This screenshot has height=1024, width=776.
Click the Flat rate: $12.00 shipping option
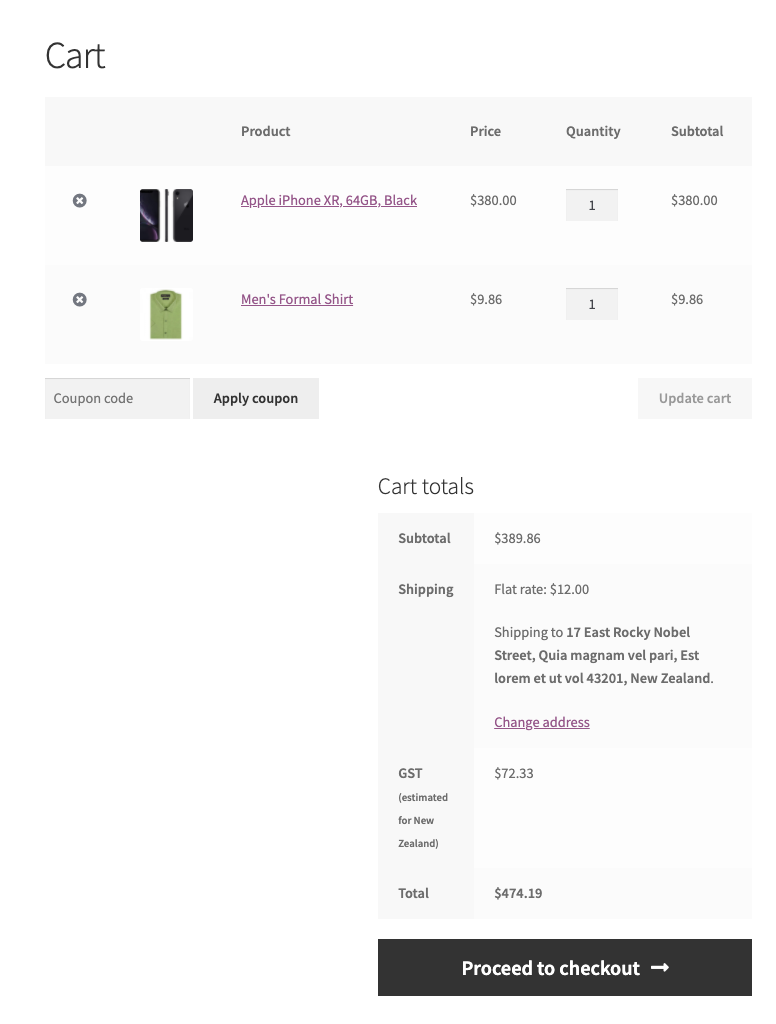pos(542,589)
